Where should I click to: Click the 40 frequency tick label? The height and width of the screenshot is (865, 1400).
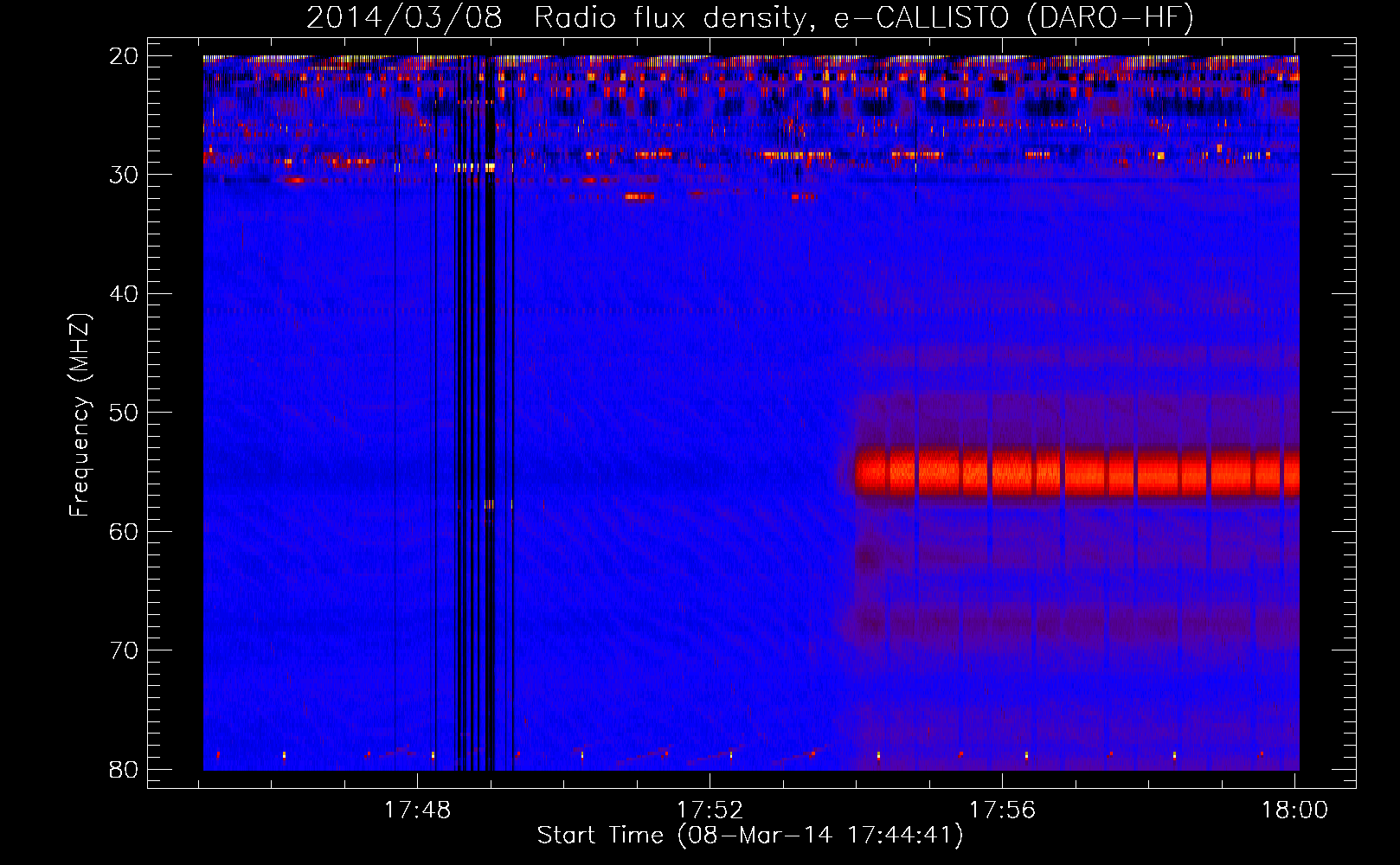coord(124,294)
